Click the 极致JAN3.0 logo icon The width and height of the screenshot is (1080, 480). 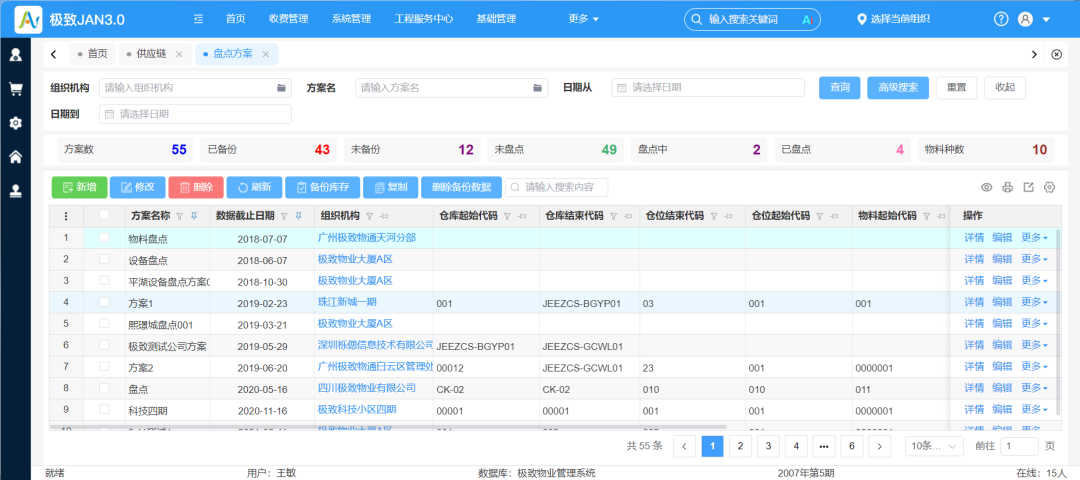(30, 19)
